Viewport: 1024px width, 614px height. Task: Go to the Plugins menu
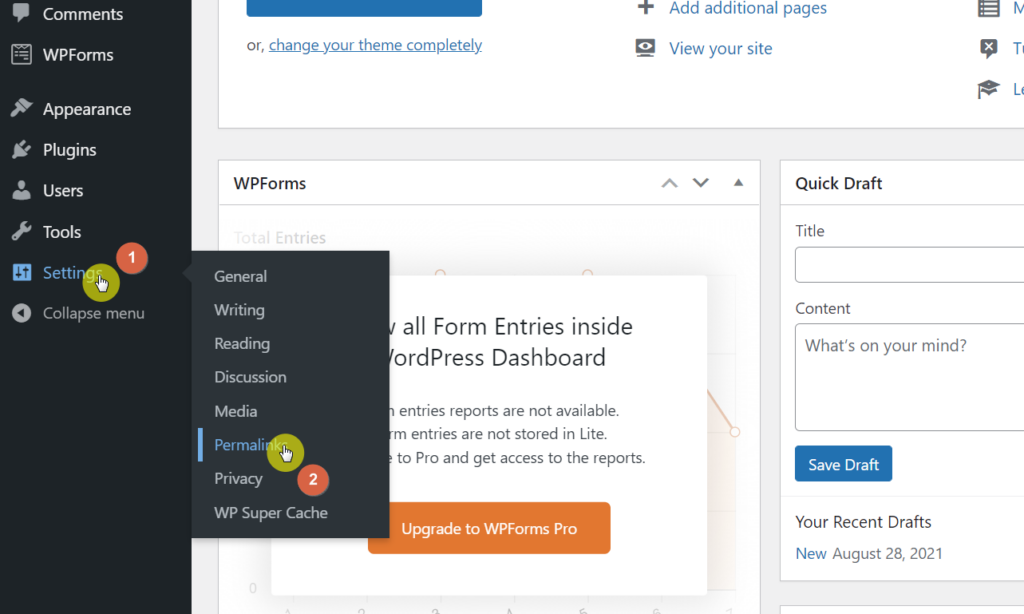[69, 150]
